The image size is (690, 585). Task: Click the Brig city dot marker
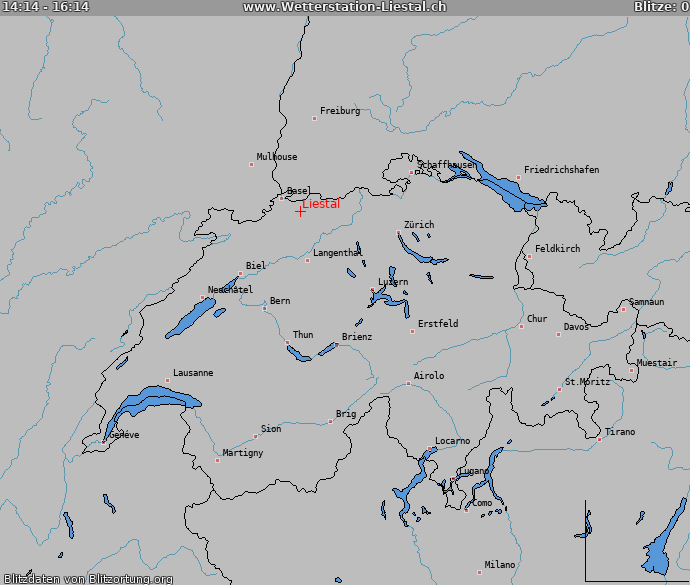point(330,422)
